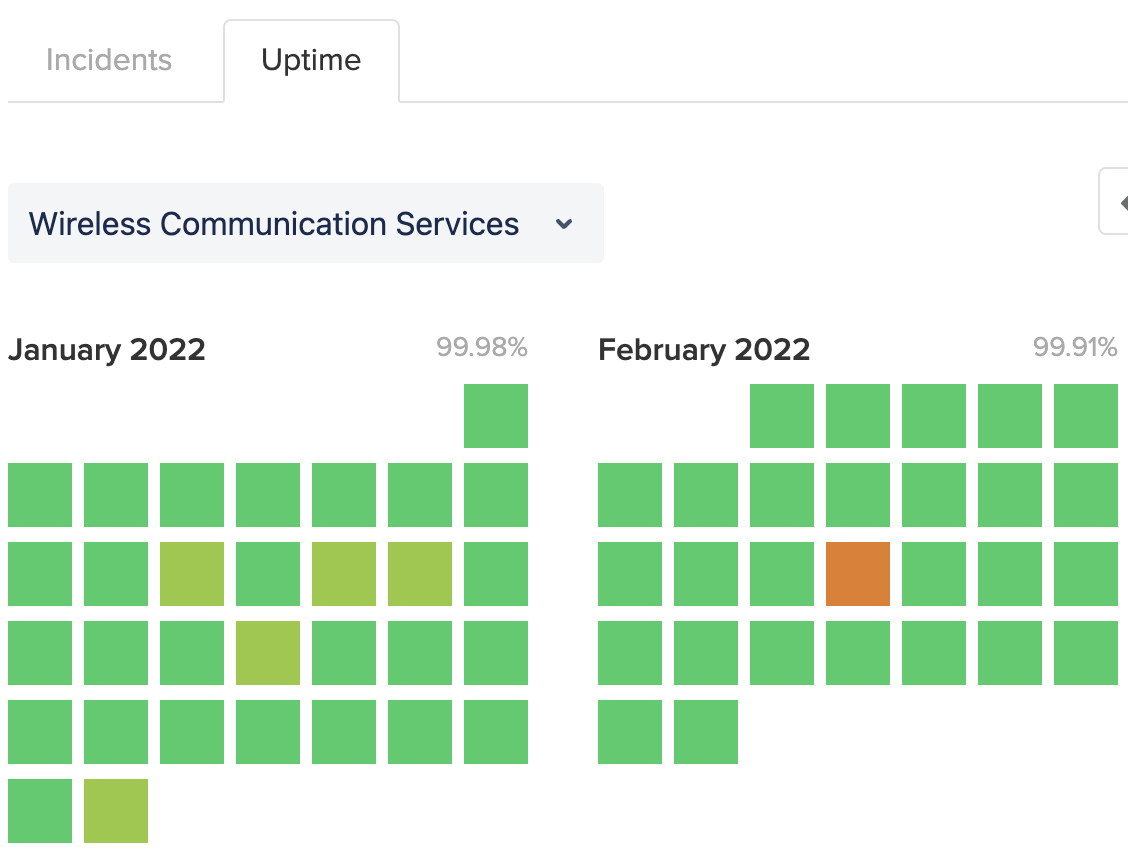Click the dropdown chevron arrow icon
Viewport: 1128px width, 858px height.
(x=564, y=224)
